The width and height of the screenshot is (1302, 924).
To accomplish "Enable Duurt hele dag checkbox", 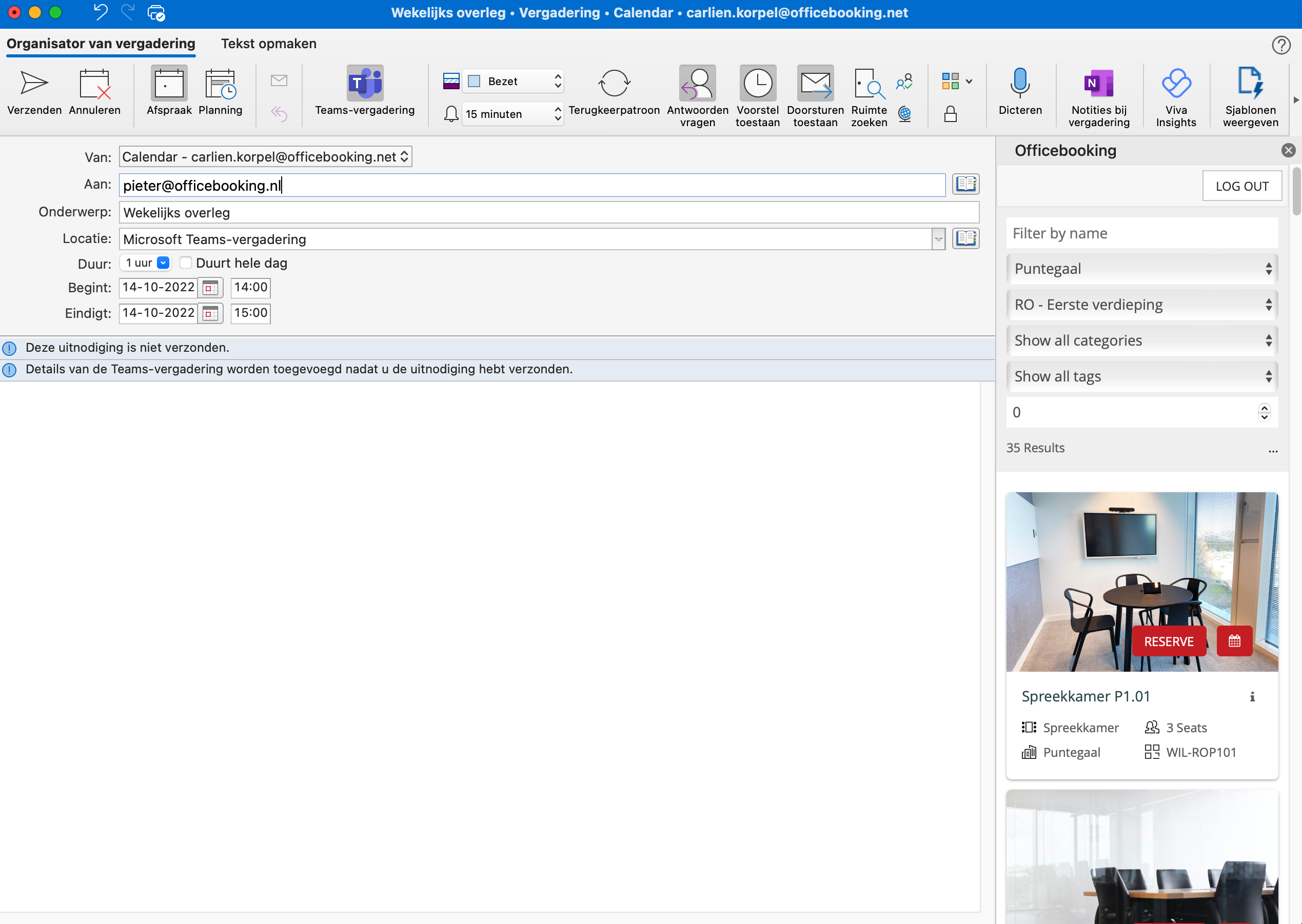I will (x=185, y=263).
